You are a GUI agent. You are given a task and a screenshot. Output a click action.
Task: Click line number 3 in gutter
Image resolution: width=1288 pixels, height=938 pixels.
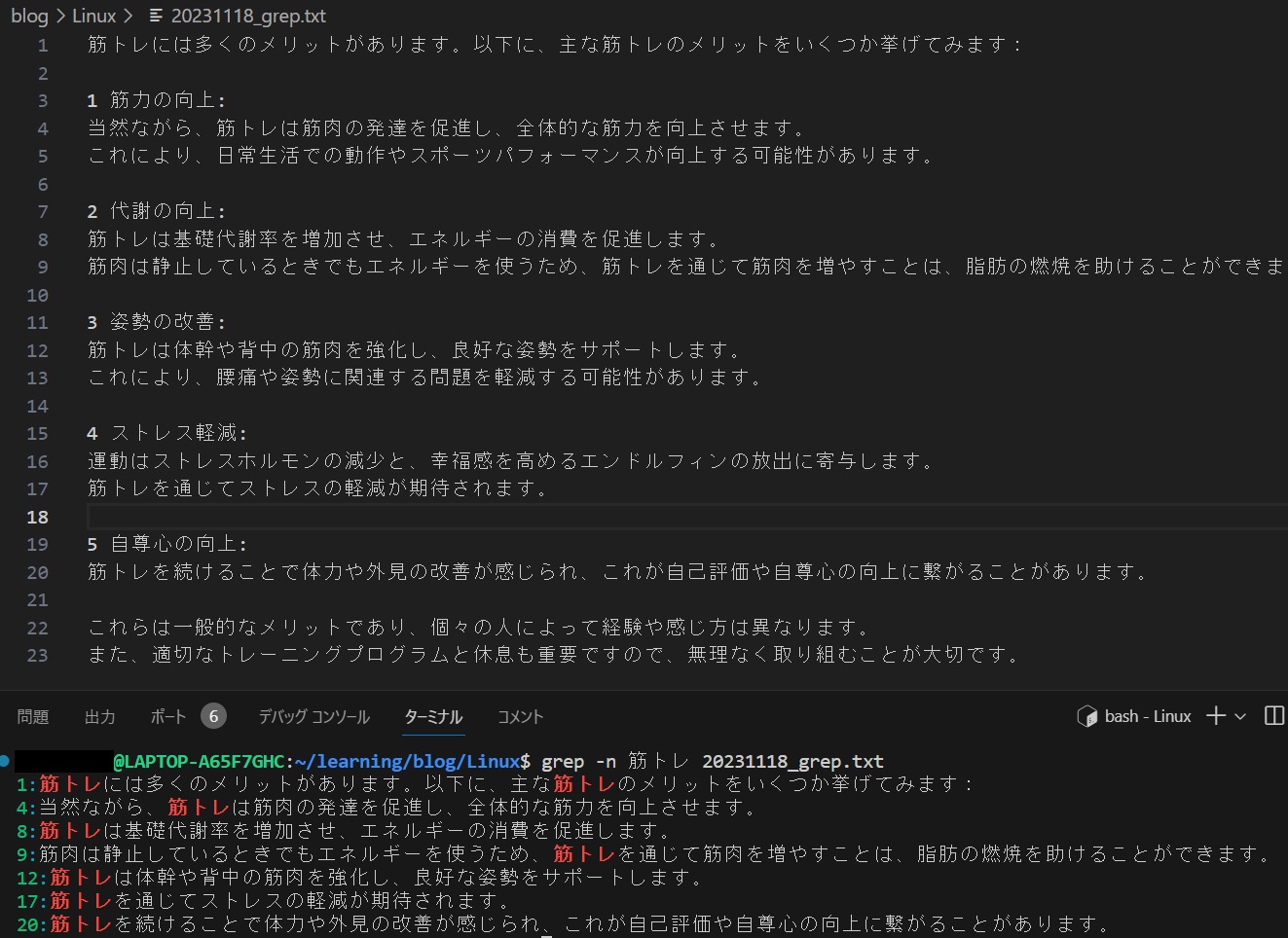click(x=43, y=100)
